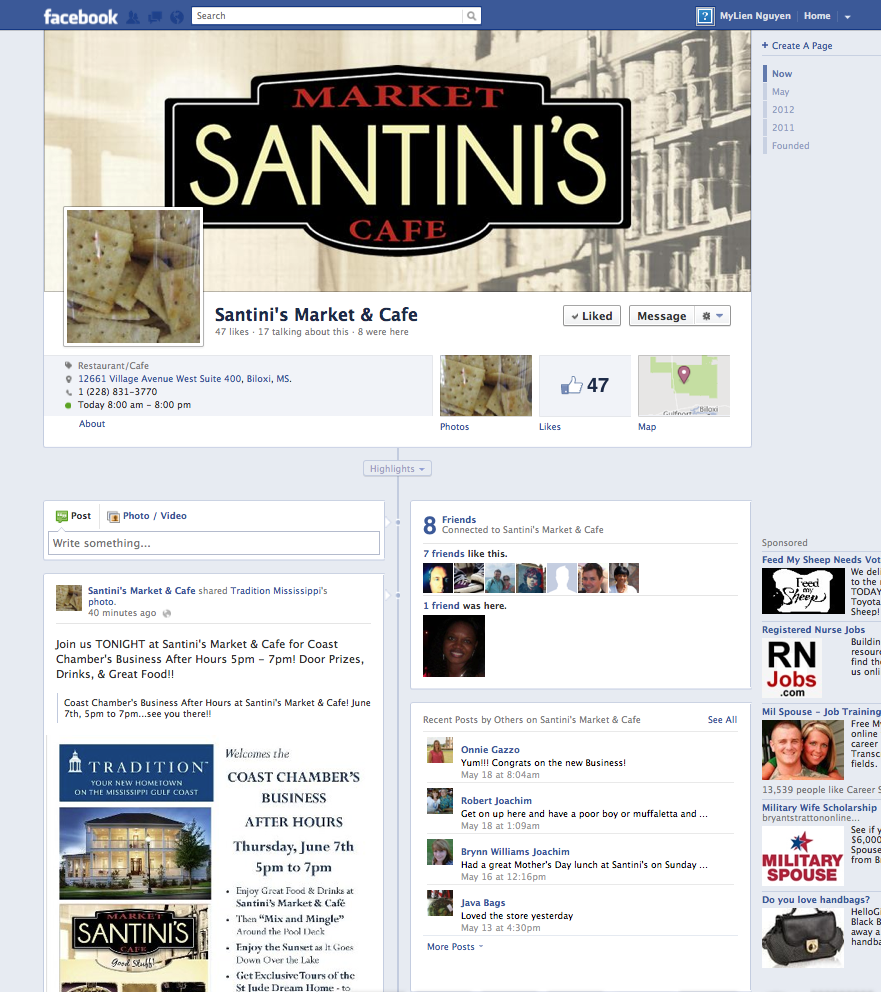Jump to Founded on the timeline
This screenshot has width=881, height=992.
[x=791, y=146]
